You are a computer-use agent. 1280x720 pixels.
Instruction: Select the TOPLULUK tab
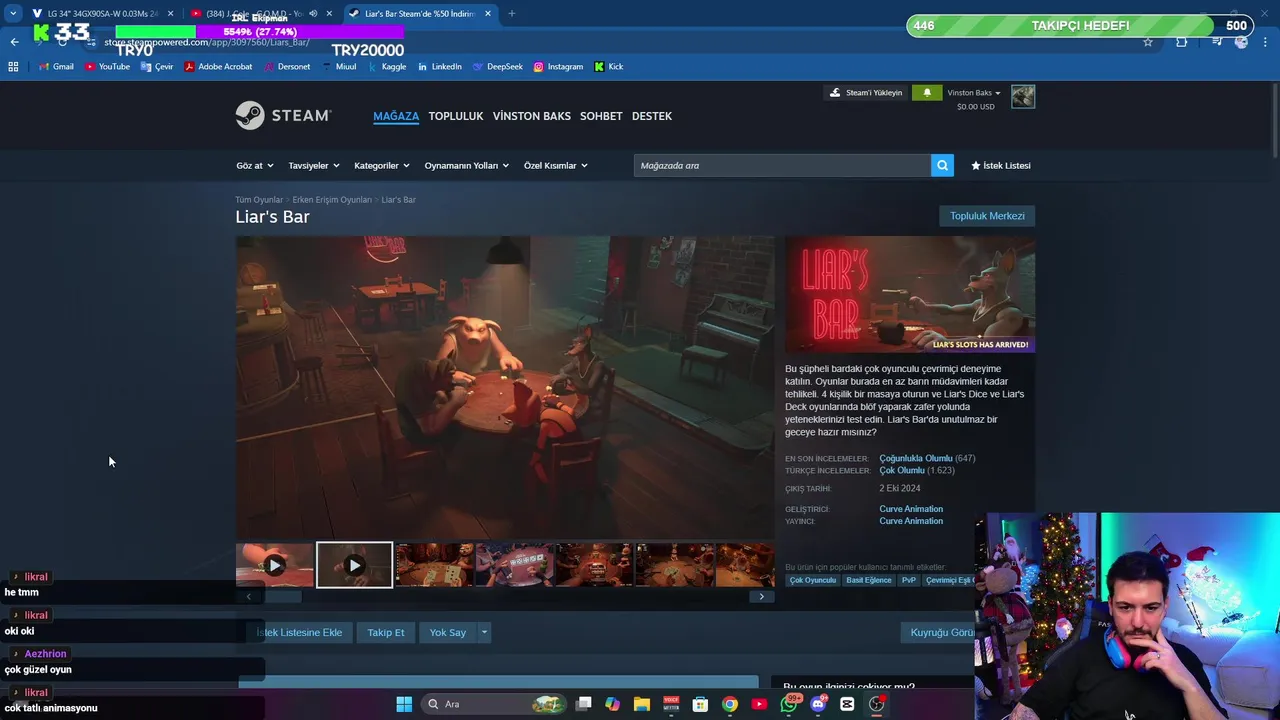456,116
